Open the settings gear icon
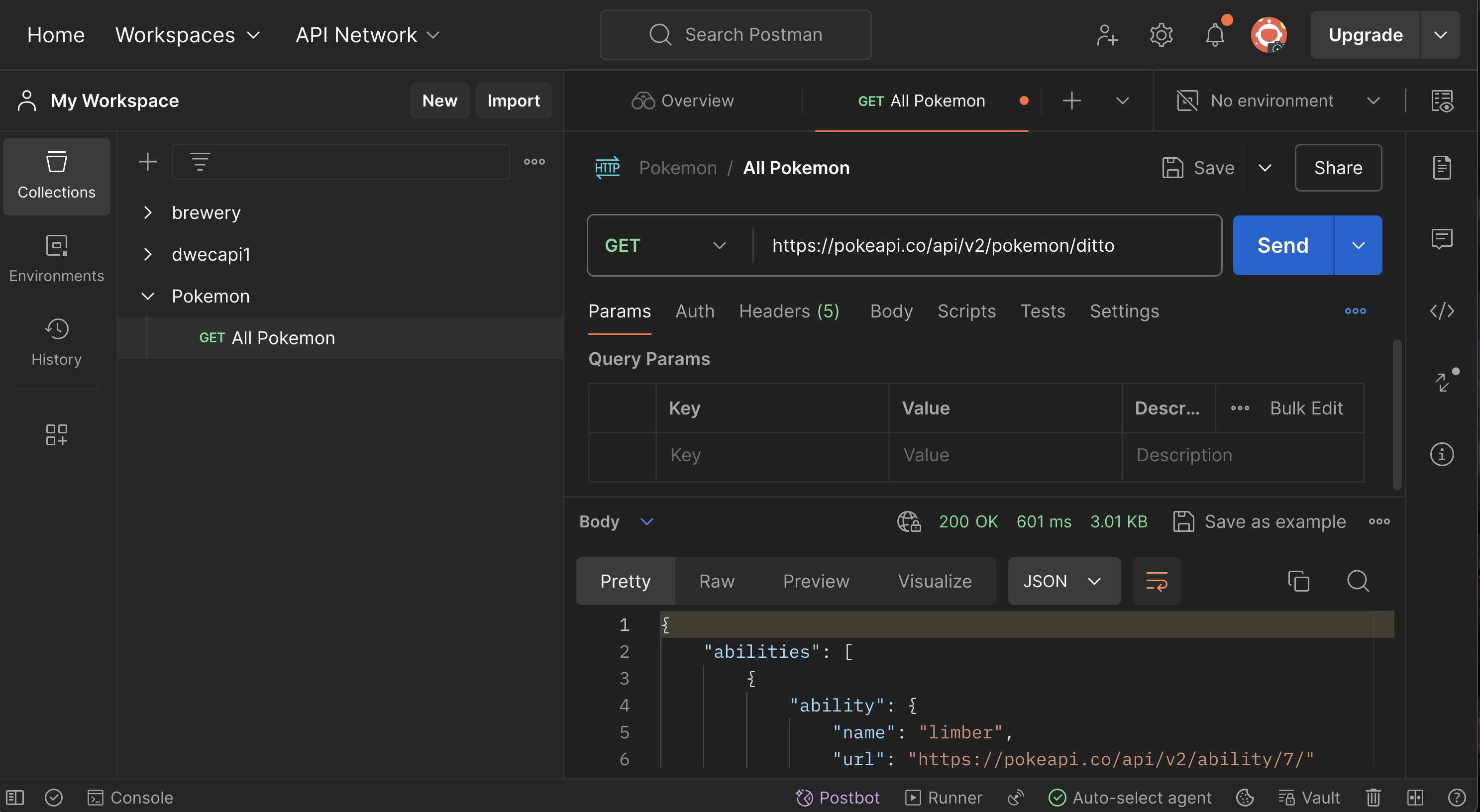 [1161, 35]
